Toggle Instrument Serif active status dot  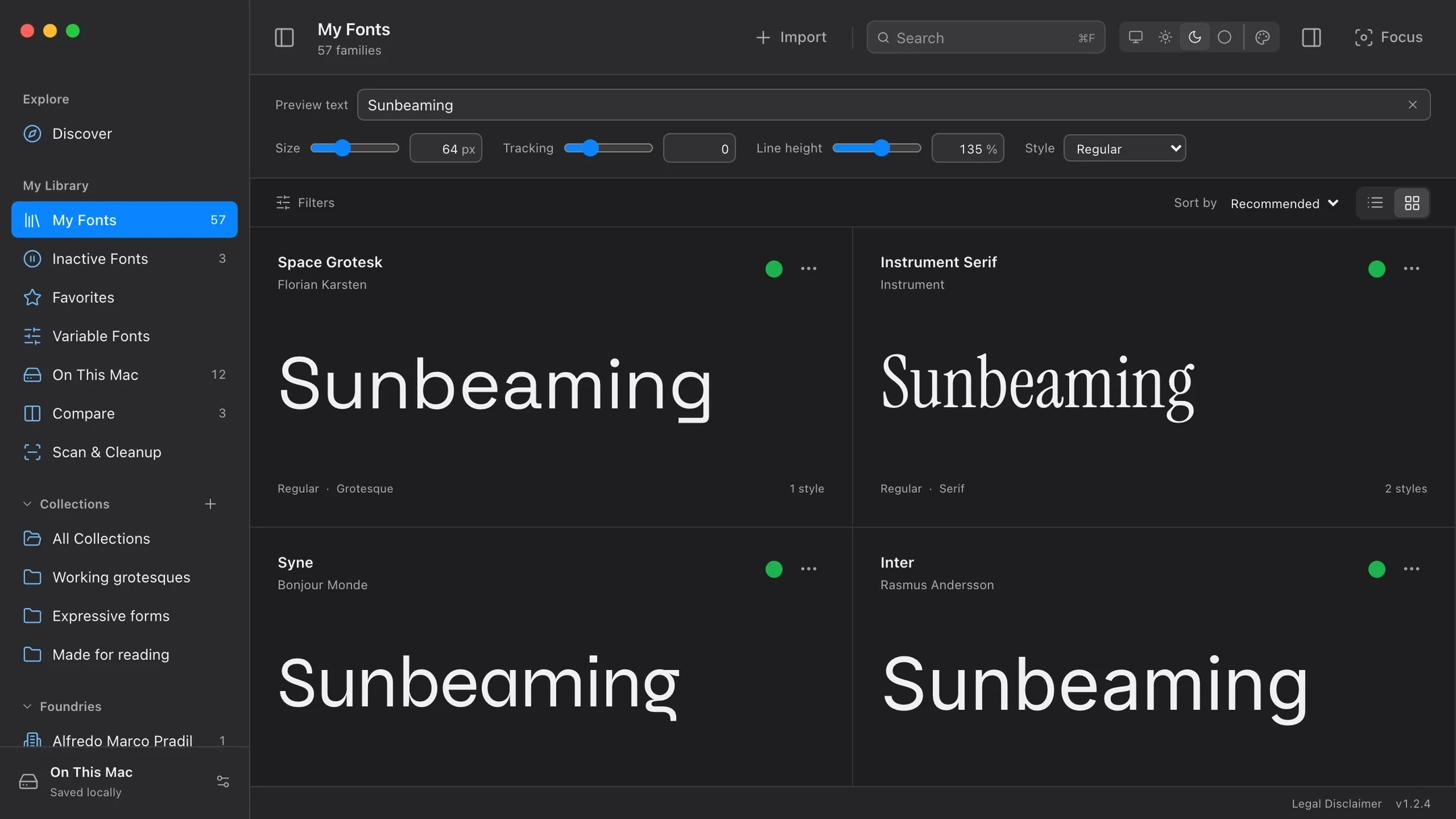[1377, 269]
